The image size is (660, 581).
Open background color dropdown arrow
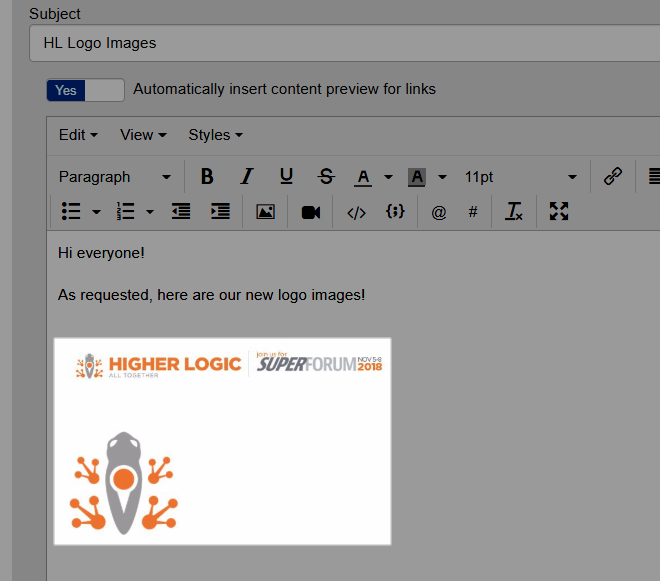tap(442, 177)
